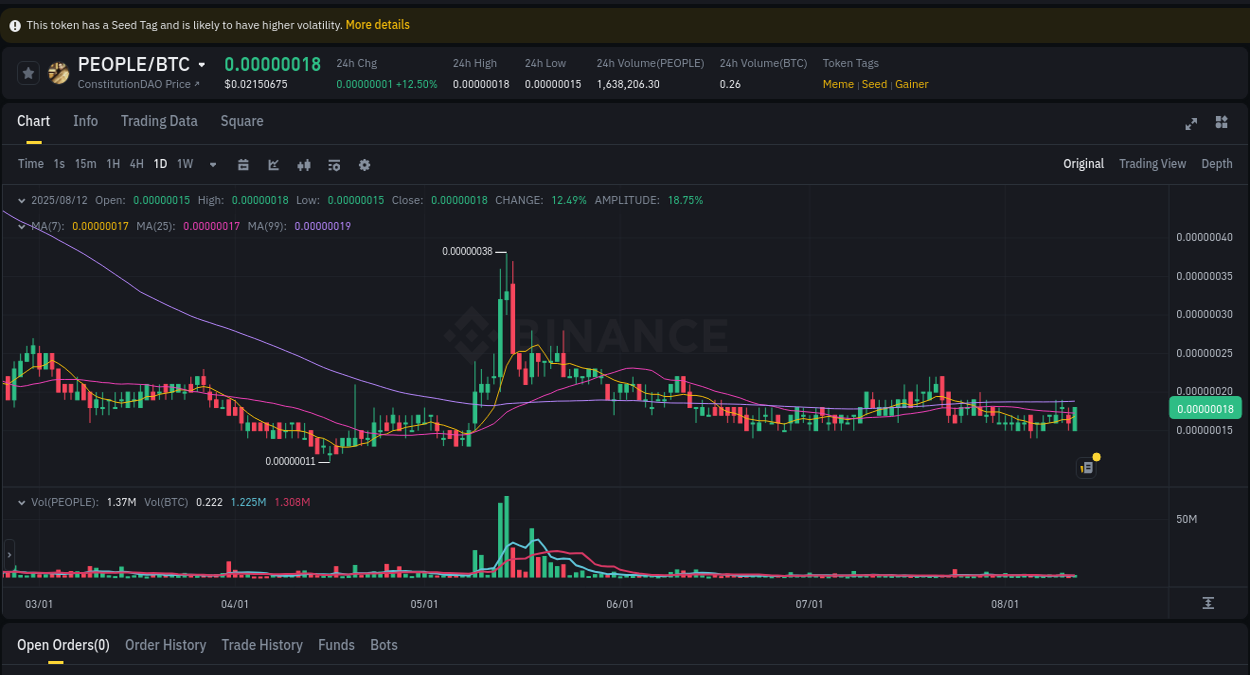The width and height of the screenshot is (1250, 675).
Task: Select the line chart style icon
Action: pos(273,164)
